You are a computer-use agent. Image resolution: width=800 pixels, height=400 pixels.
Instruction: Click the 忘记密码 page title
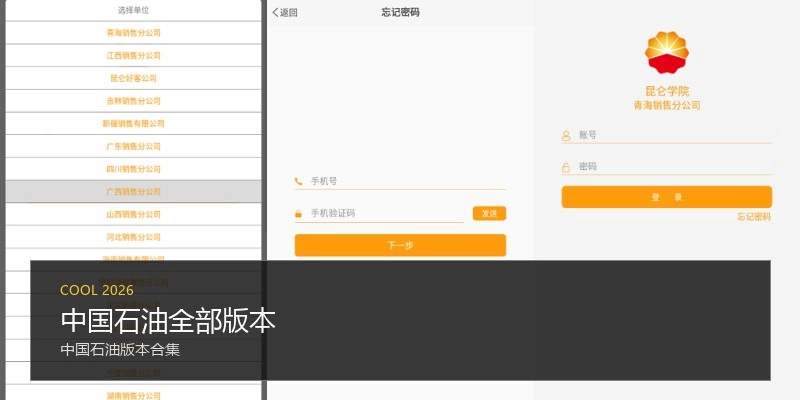[401, 12]
